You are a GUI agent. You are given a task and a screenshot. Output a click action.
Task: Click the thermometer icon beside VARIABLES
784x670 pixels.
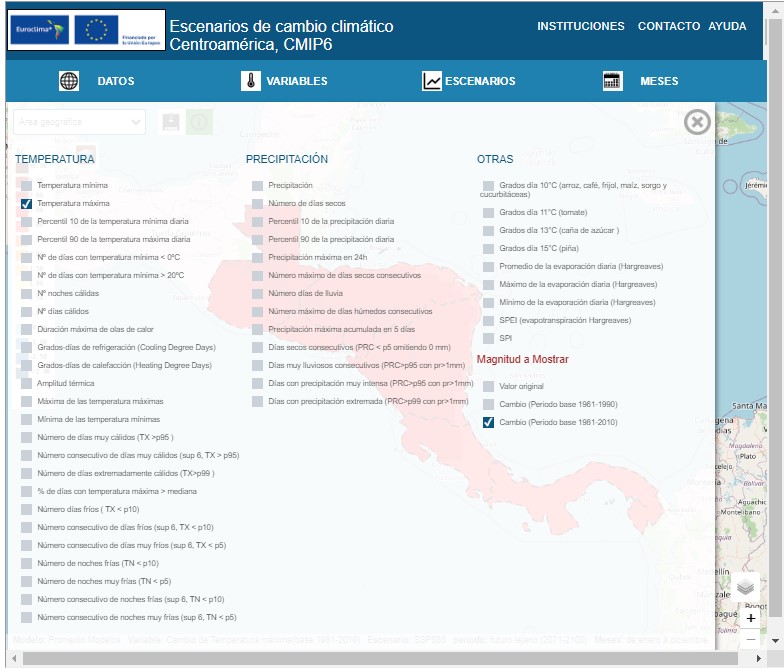[x=250, y=82]
